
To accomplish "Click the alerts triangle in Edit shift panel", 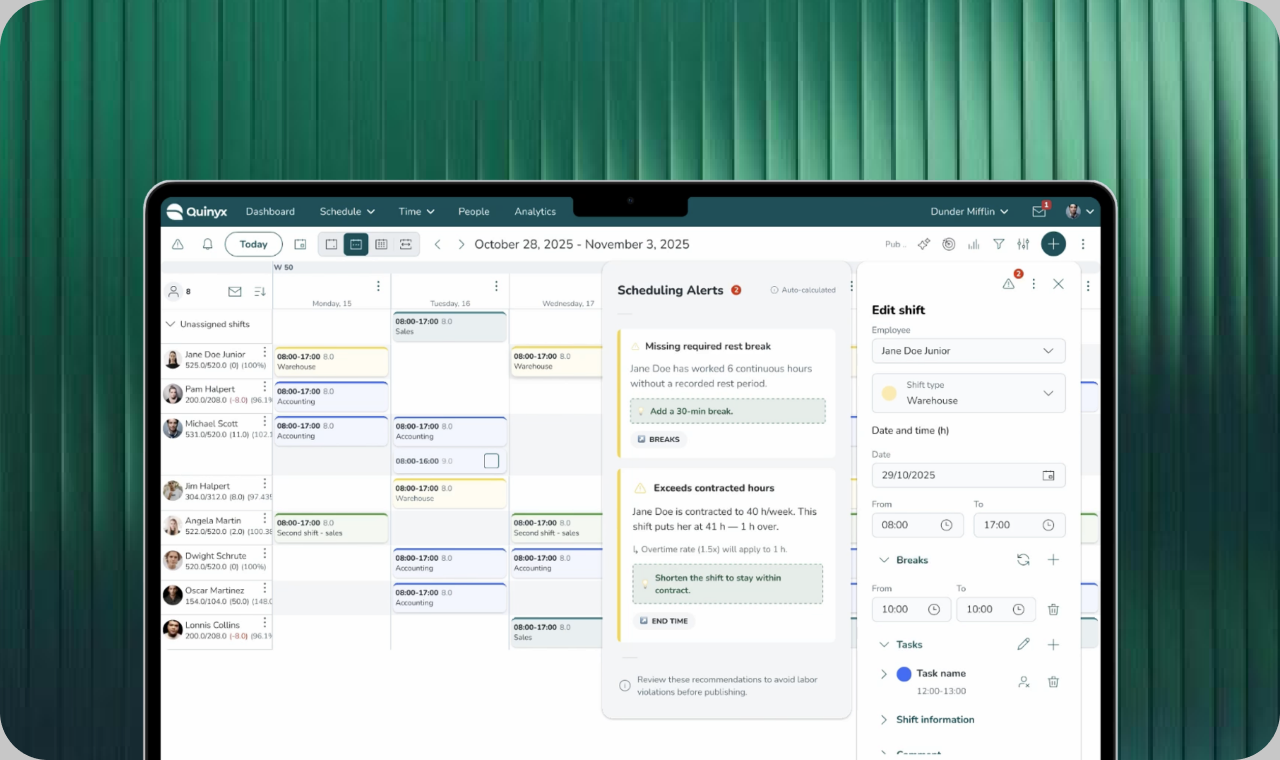I will (1009, 283).
